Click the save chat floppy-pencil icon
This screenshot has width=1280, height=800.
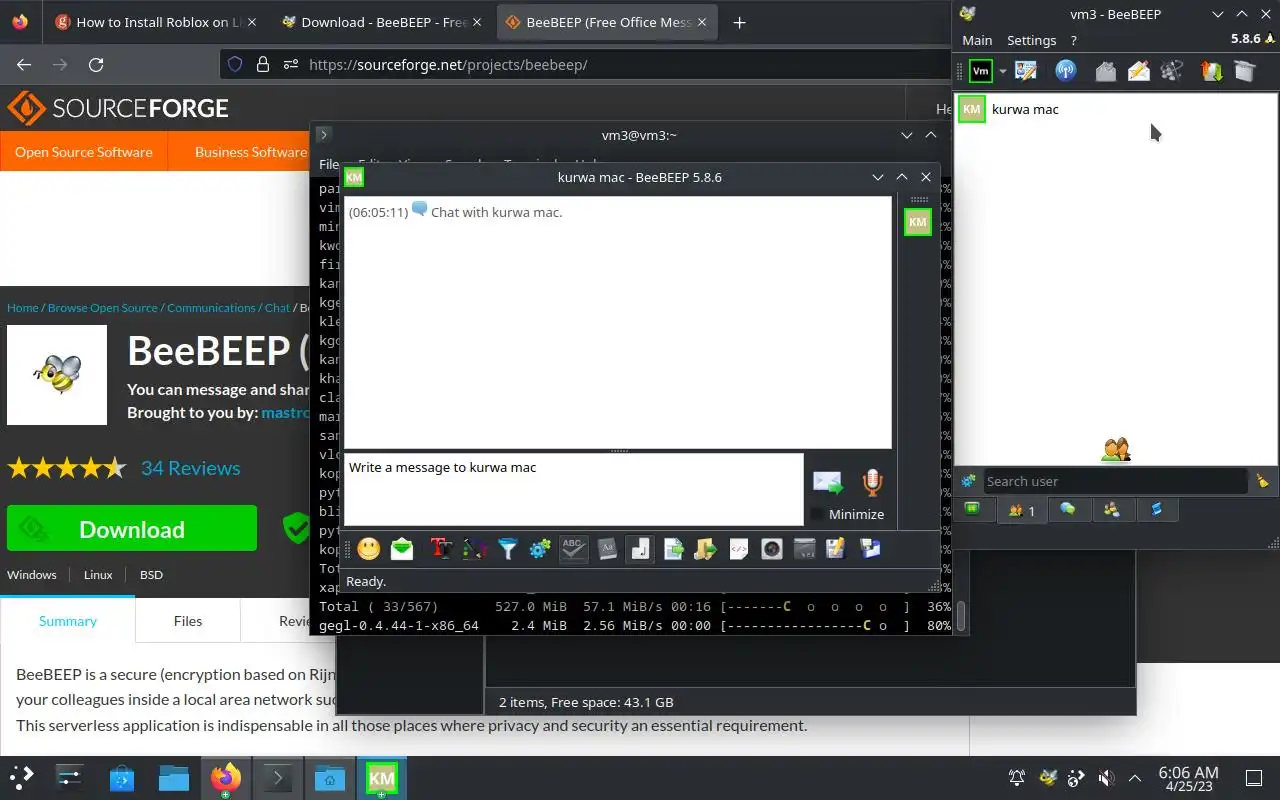[x=837, y=548]
